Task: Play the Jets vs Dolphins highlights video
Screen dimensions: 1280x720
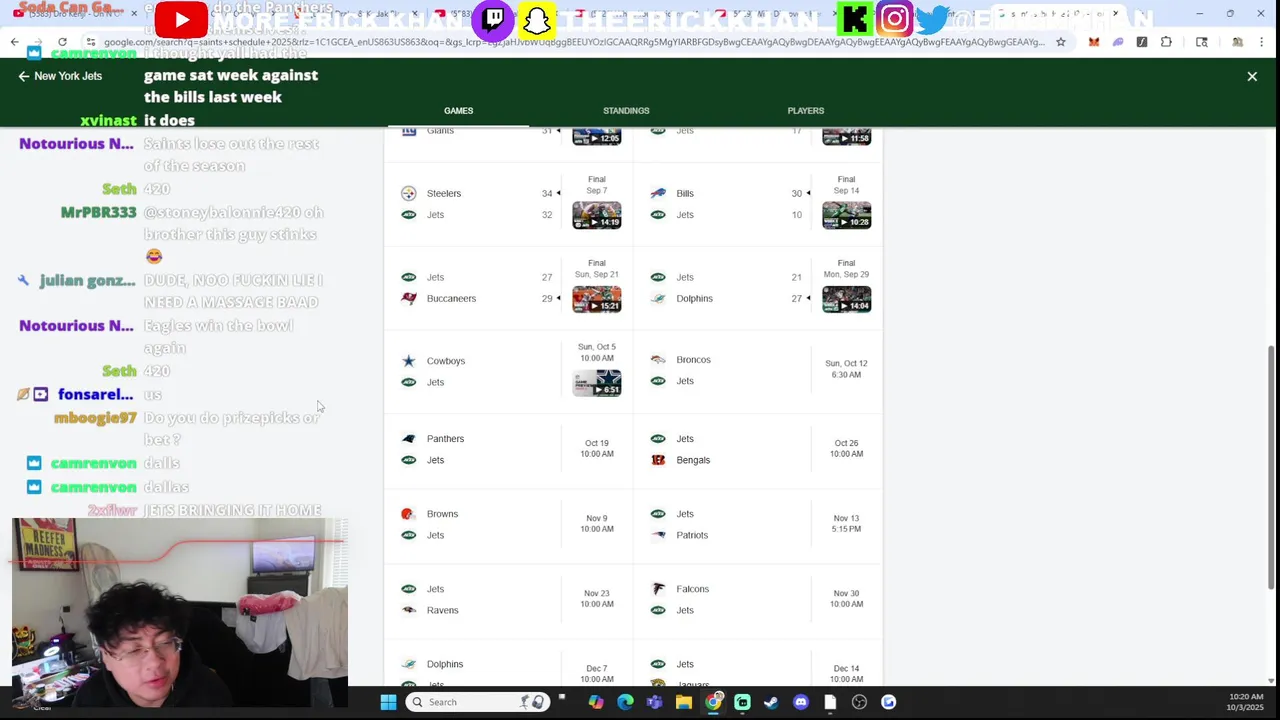Action: (846, 299)
